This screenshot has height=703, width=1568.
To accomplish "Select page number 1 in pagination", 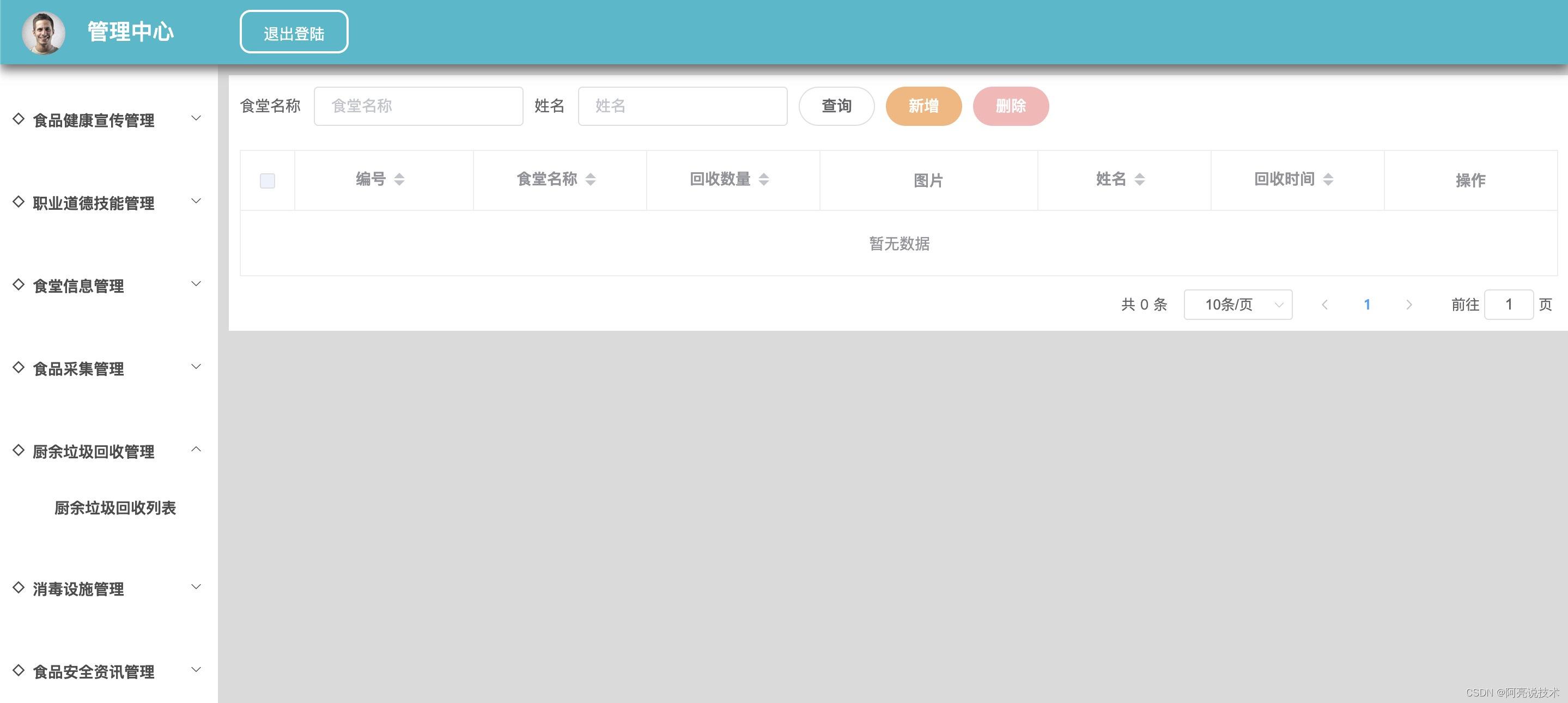I will pyautogui.click(x=1367, y=304).
